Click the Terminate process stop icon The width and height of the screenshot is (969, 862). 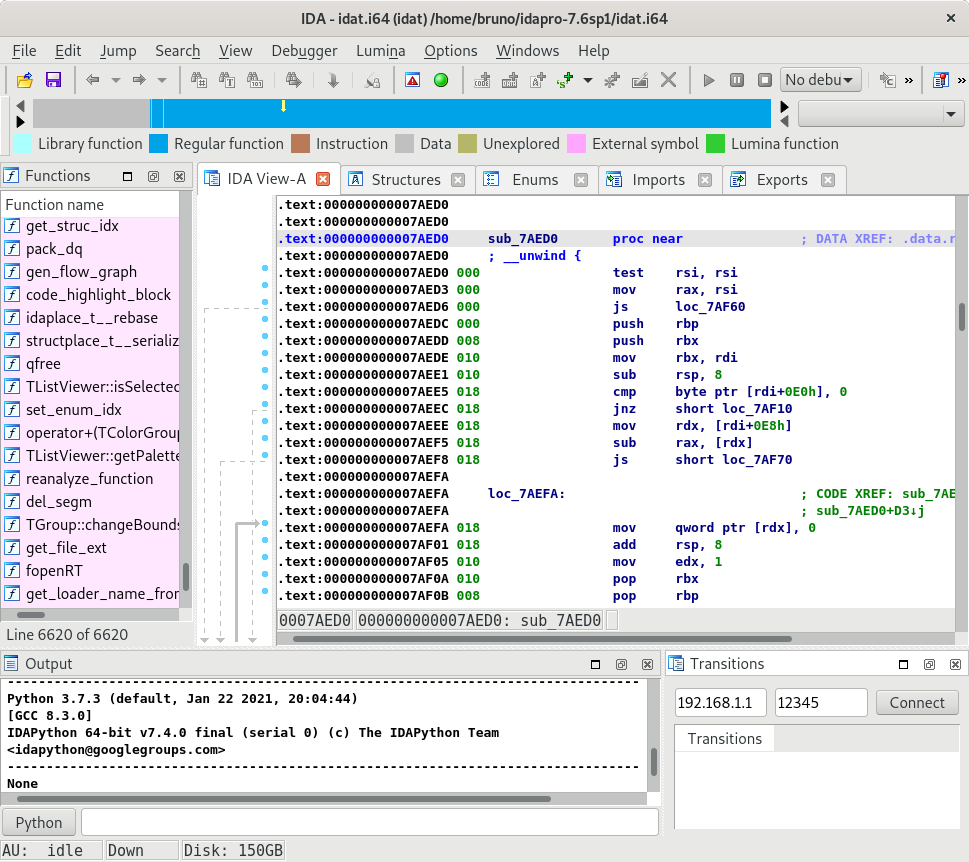point(764,80)
